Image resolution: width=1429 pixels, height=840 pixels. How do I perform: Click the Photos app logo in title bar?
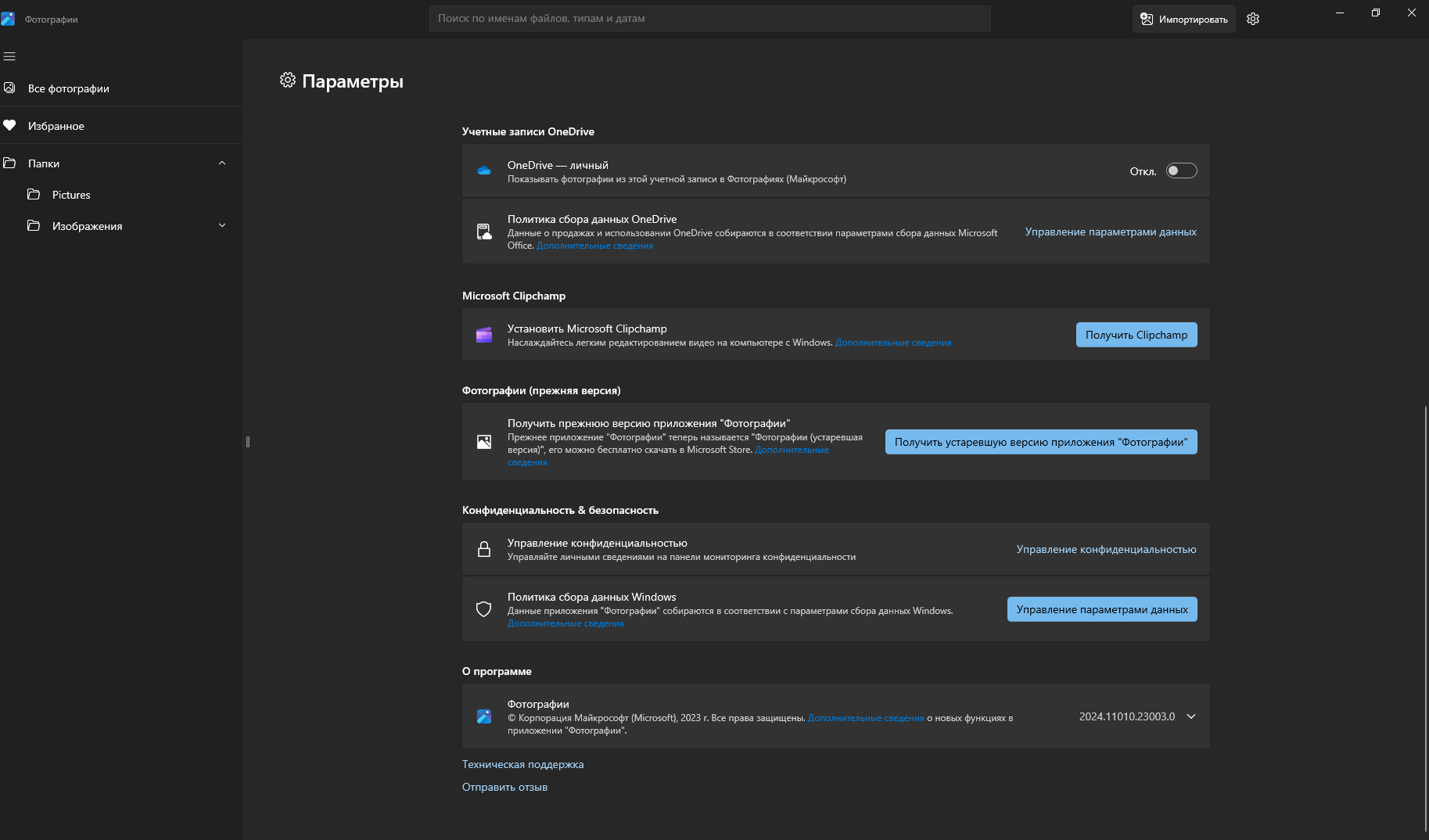8,19
